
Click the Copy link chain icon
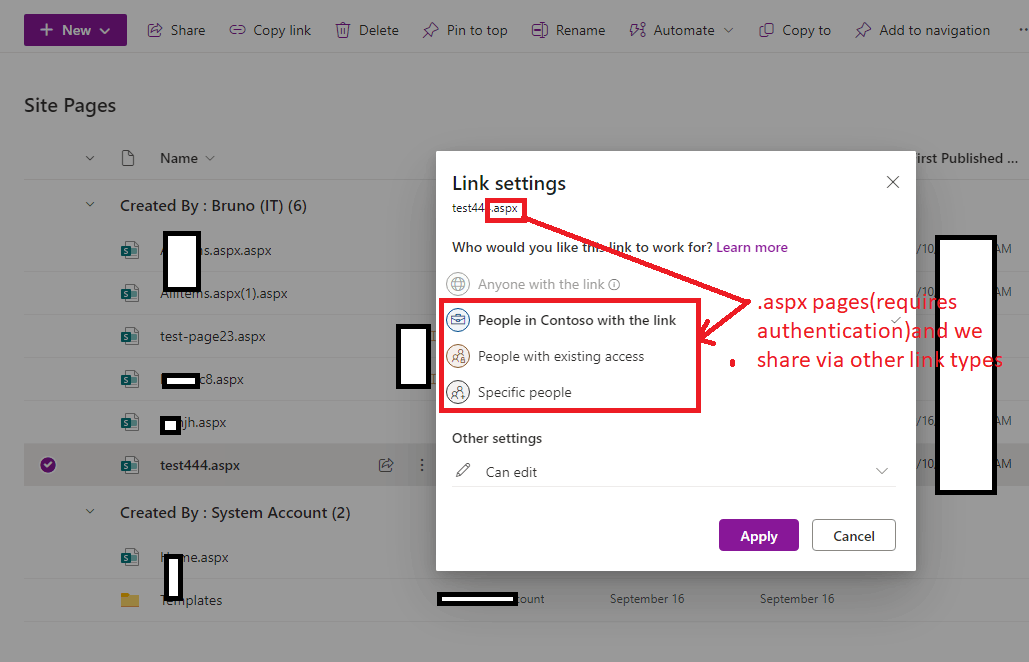pyautogui.click(x=238, y=30)
